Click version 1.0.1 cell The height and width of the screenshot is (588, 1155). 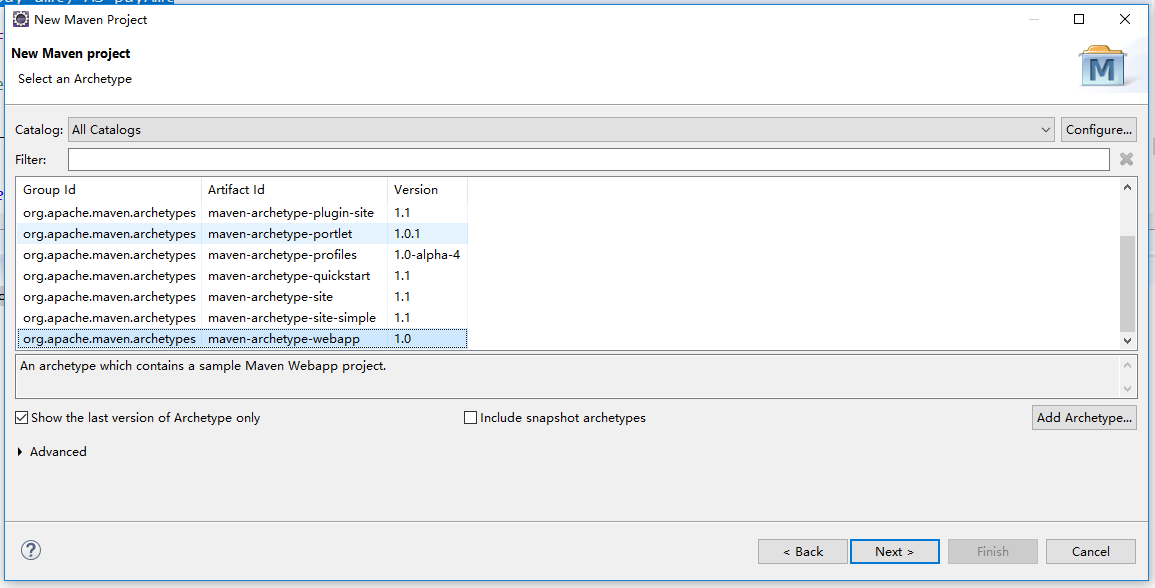pyautogui.click(x=427, y=234)
